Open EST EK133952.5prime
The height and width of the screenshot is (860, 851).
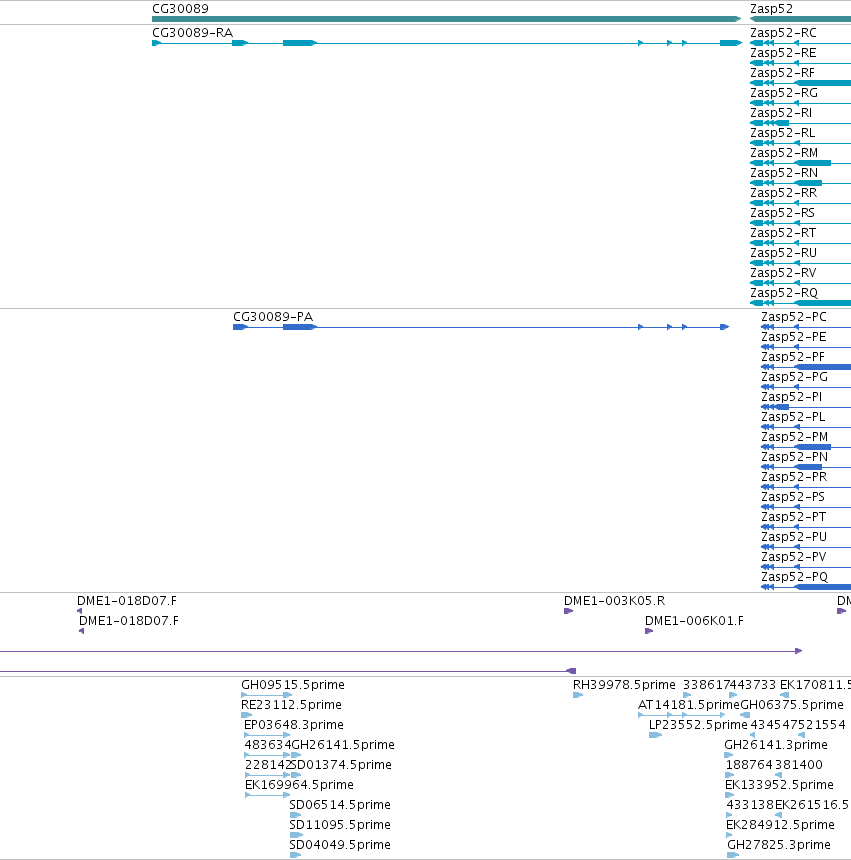tap(779, 785)
